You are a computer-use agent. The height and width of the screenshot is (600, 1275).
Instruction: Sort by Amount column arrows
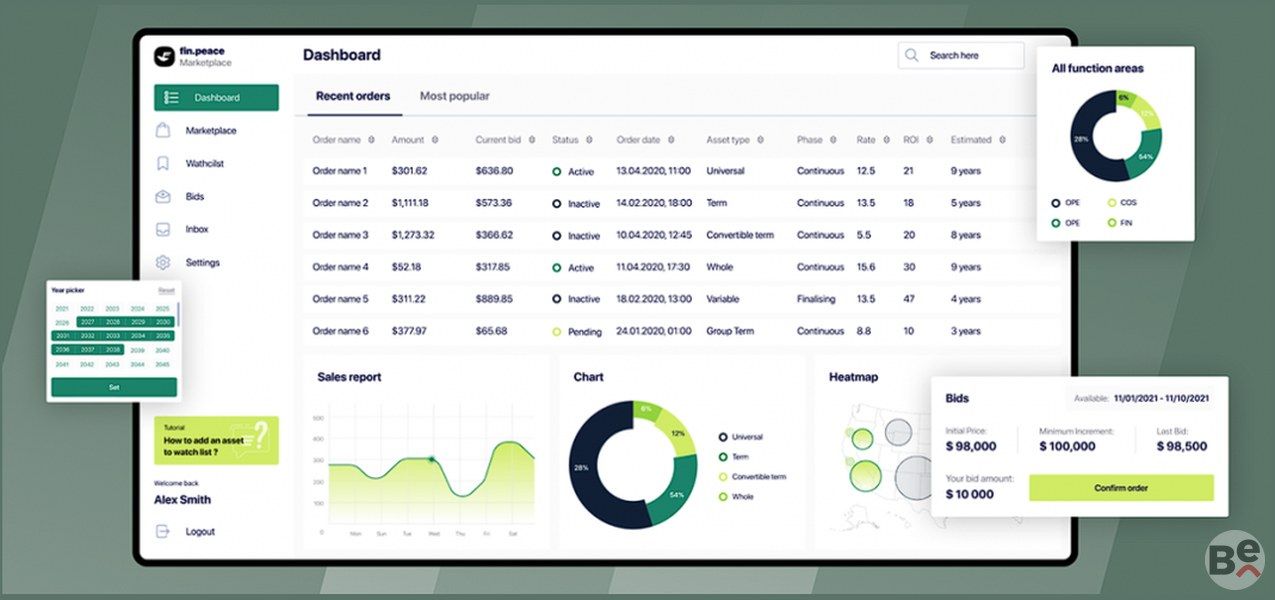434,140
